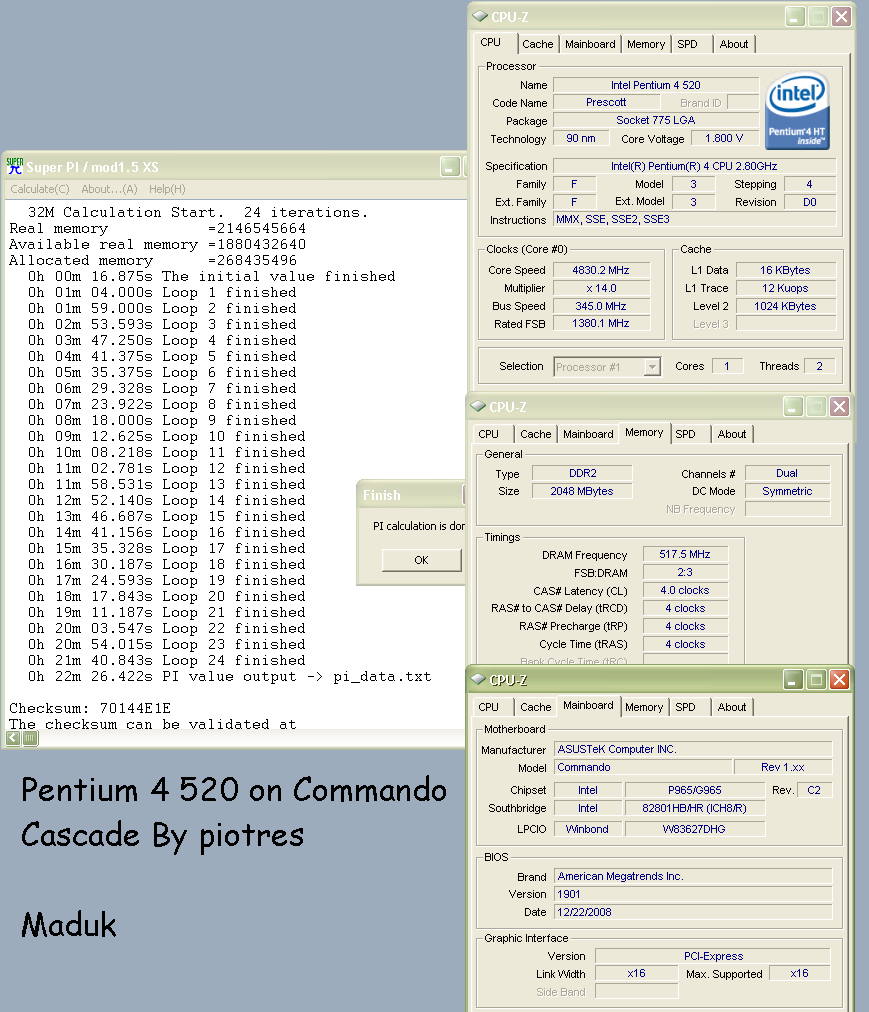
Task: Open the Help(H) menu in Super PI
Action: (x=167, y=189)
